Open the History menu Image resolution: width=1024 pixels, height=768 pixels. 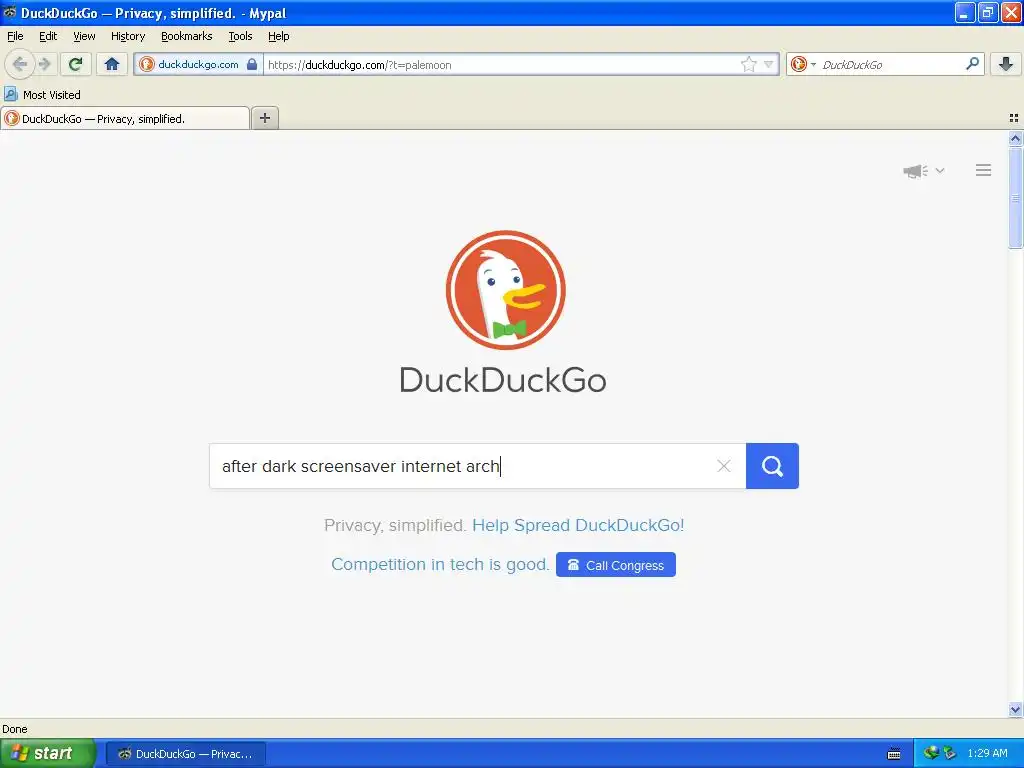[x=128, y=36]
